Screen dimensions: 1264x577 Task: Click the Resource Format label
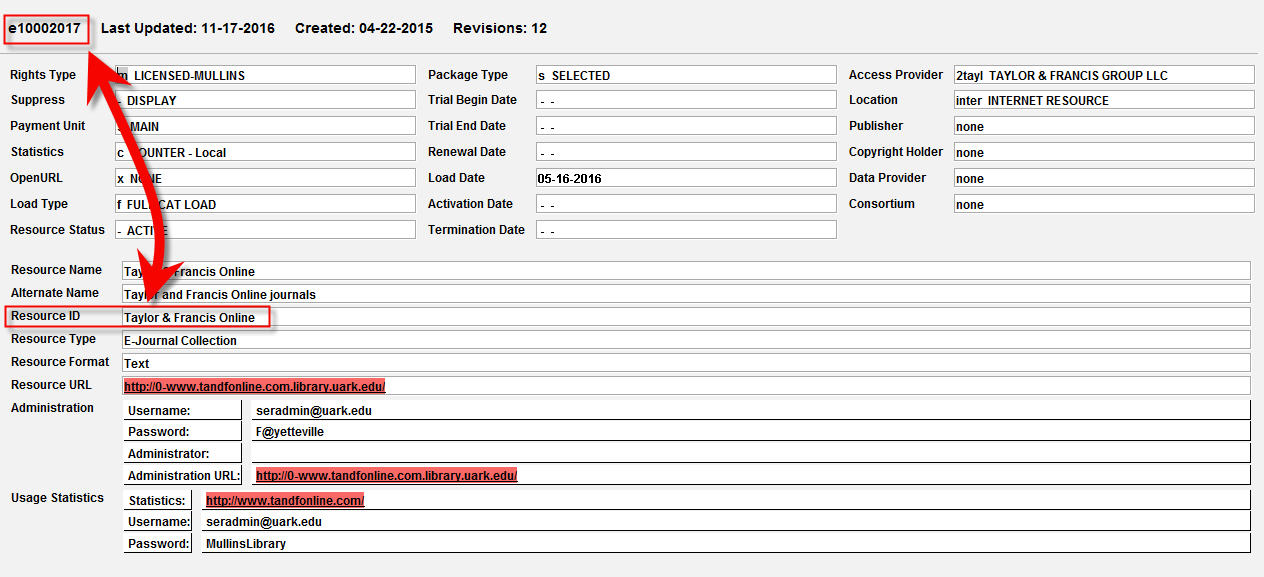tap(60, 362)
